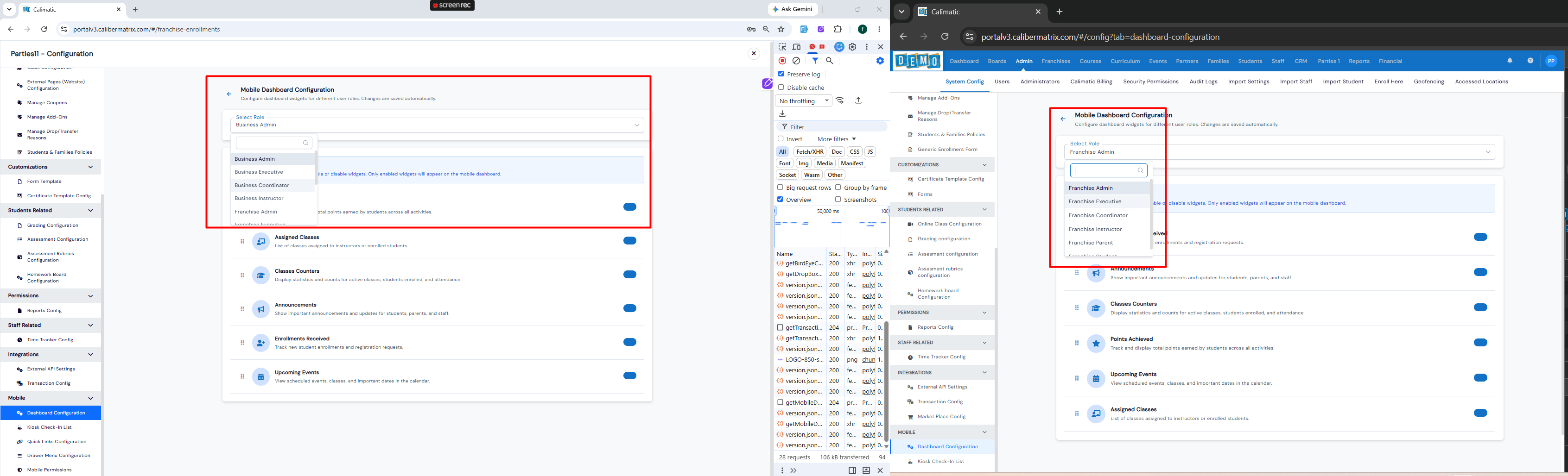The height and width of the screenshot is (476, 1568).
Task: Toggle Assigned Classes switch in the DEMO portal window
Action: click(x=1480, y=413)
